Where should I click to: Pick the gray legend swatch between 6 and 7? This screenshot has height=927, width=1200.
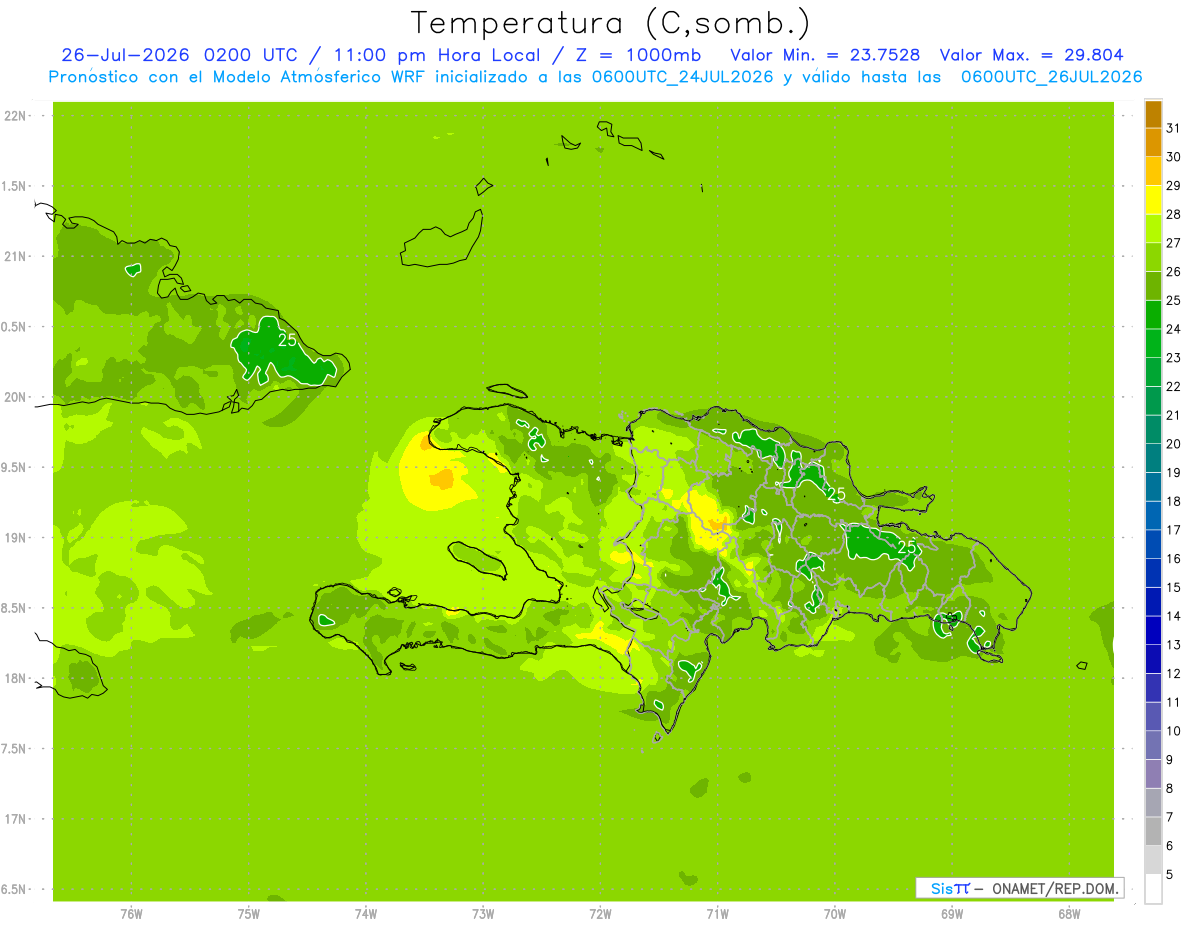[1153, 831]
